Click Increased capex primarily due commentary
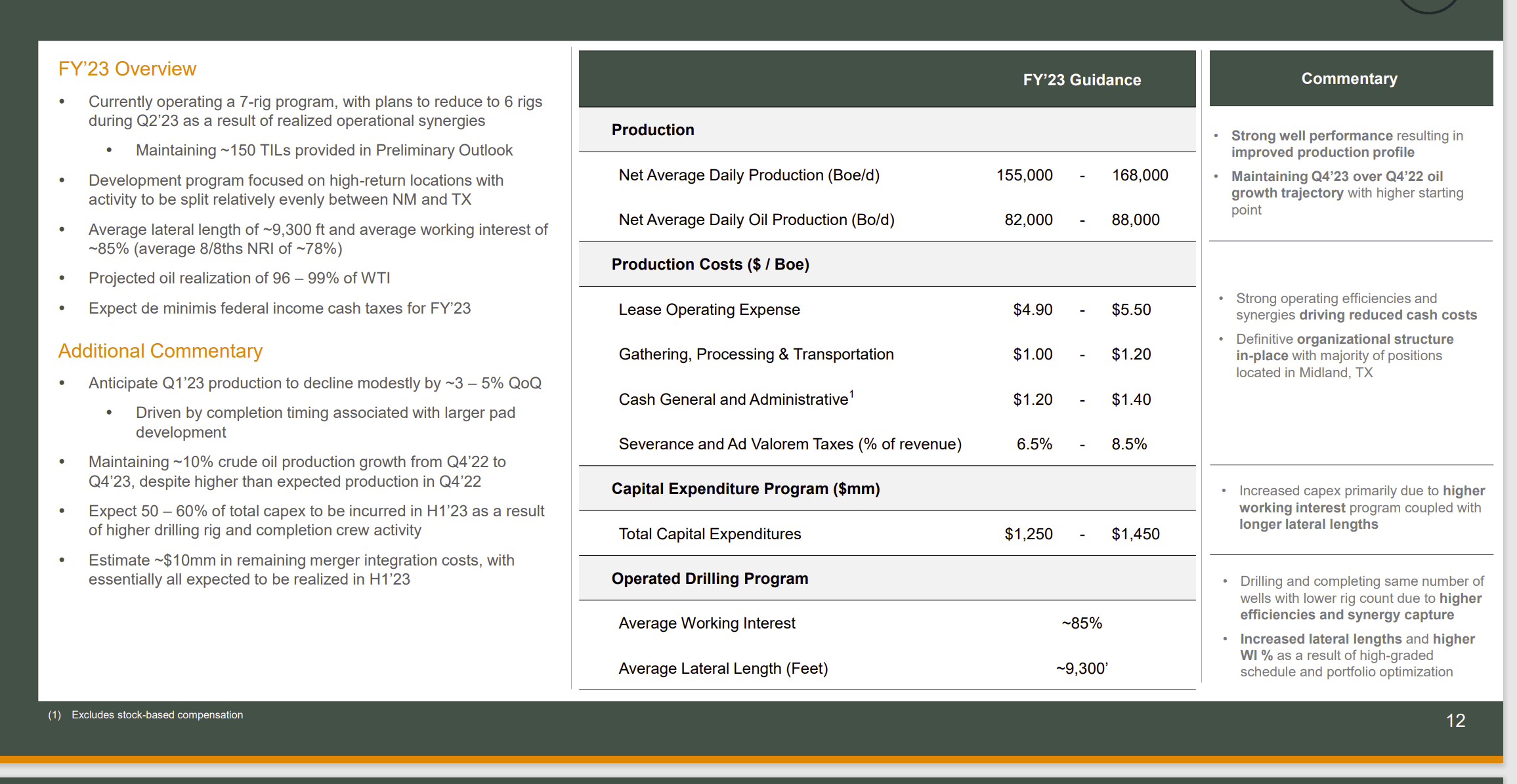The image size is (1517, 784). coord(1362,507)
